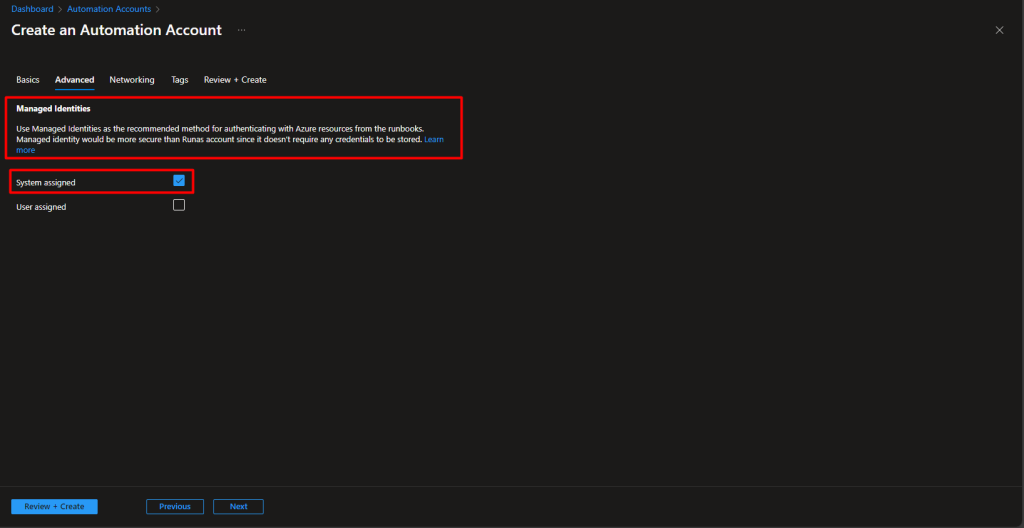1024x528 pixels.
Task: Open the Review + Create tab
Action: tap(235, 80)
